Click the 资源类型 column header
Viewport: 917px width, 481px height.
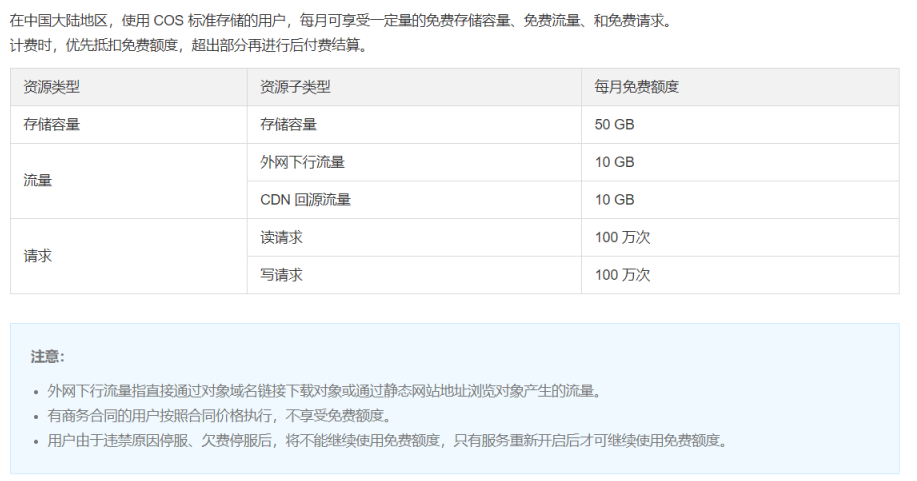point(52,87)
